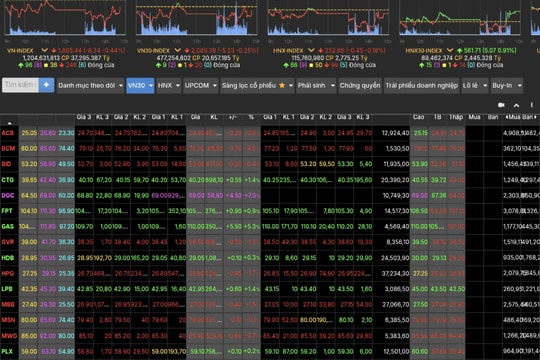Open the HNX board dropdown
Screen dimensions: 540x360
(168, 85)
